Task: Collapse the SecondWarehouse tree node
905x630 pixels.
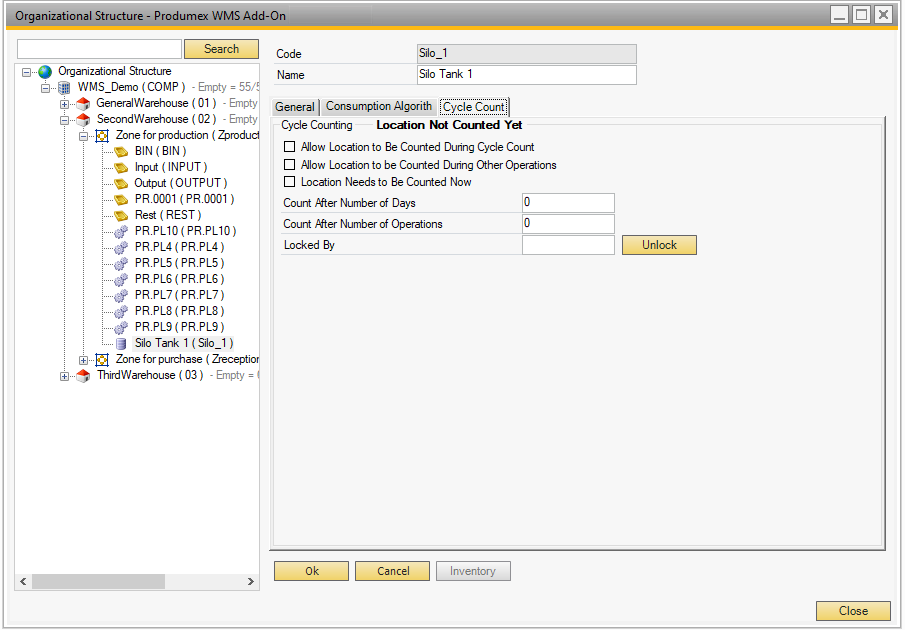Action: pos(65,120)
